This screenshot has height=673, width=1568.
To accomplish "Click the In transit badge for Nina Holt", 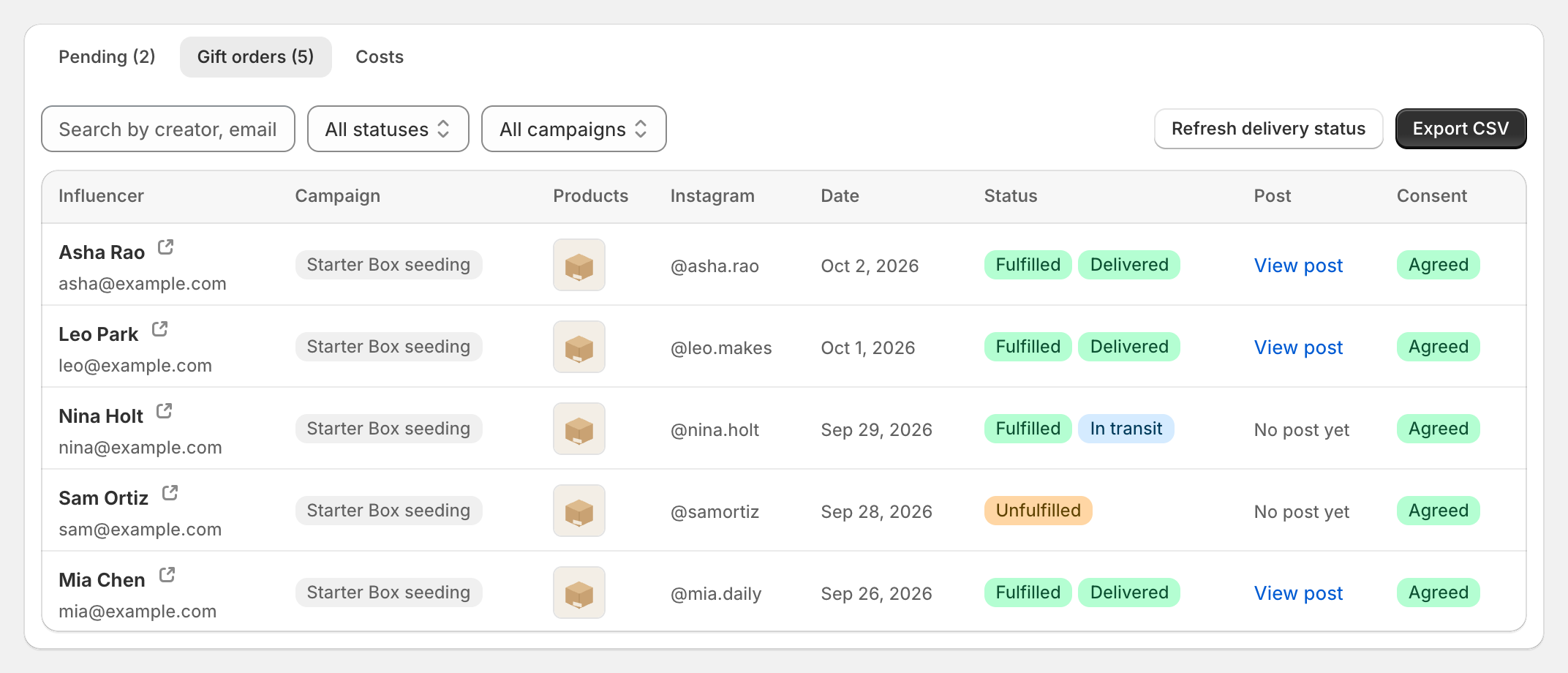I will click(x=1126, y=429).
